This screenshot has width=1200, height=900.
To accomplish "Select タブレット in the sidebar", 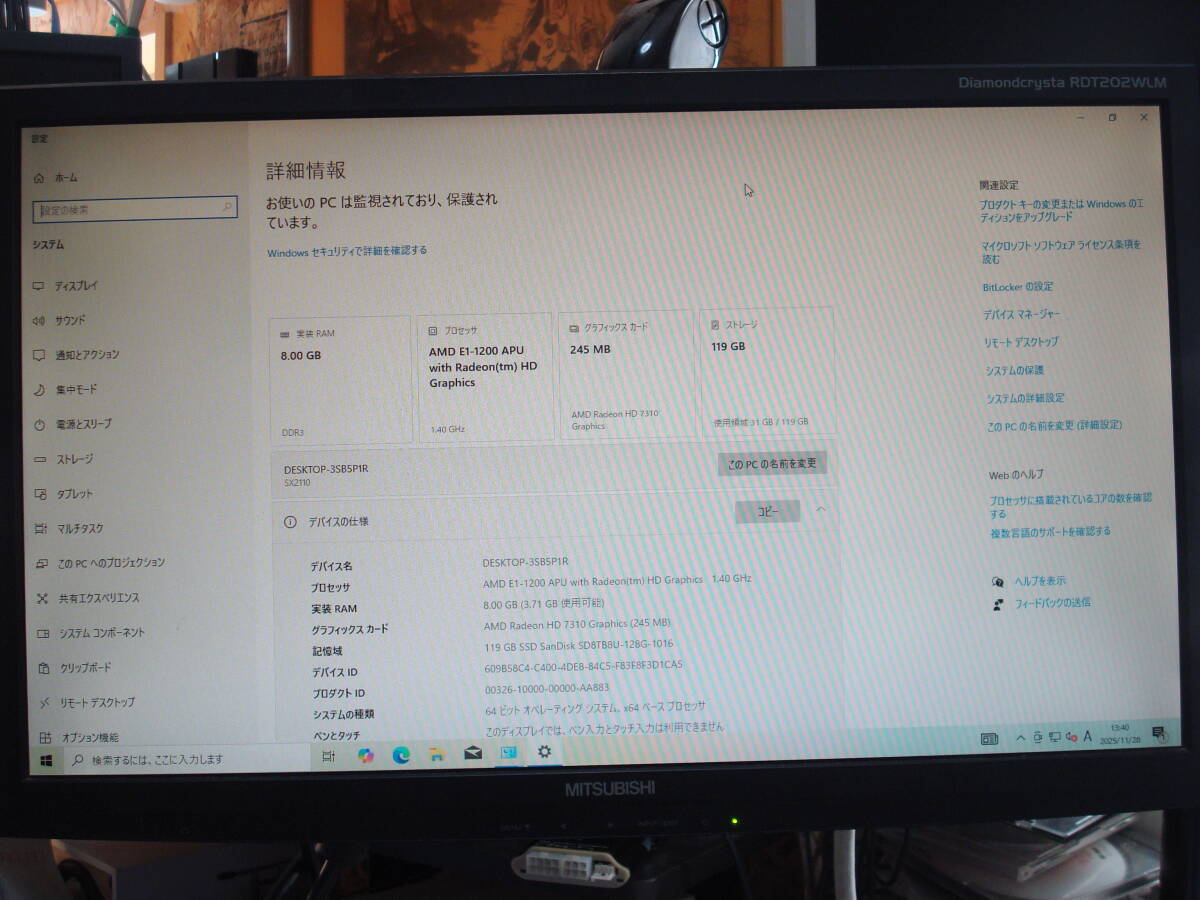I will pos(64,494).
